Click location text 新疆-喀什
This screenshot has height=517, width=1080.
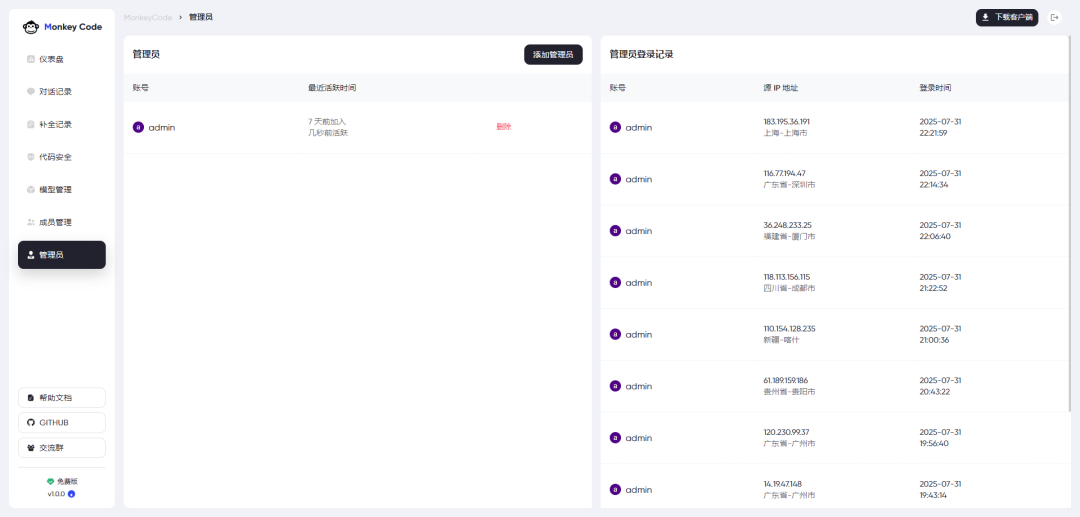click(780, 339)
